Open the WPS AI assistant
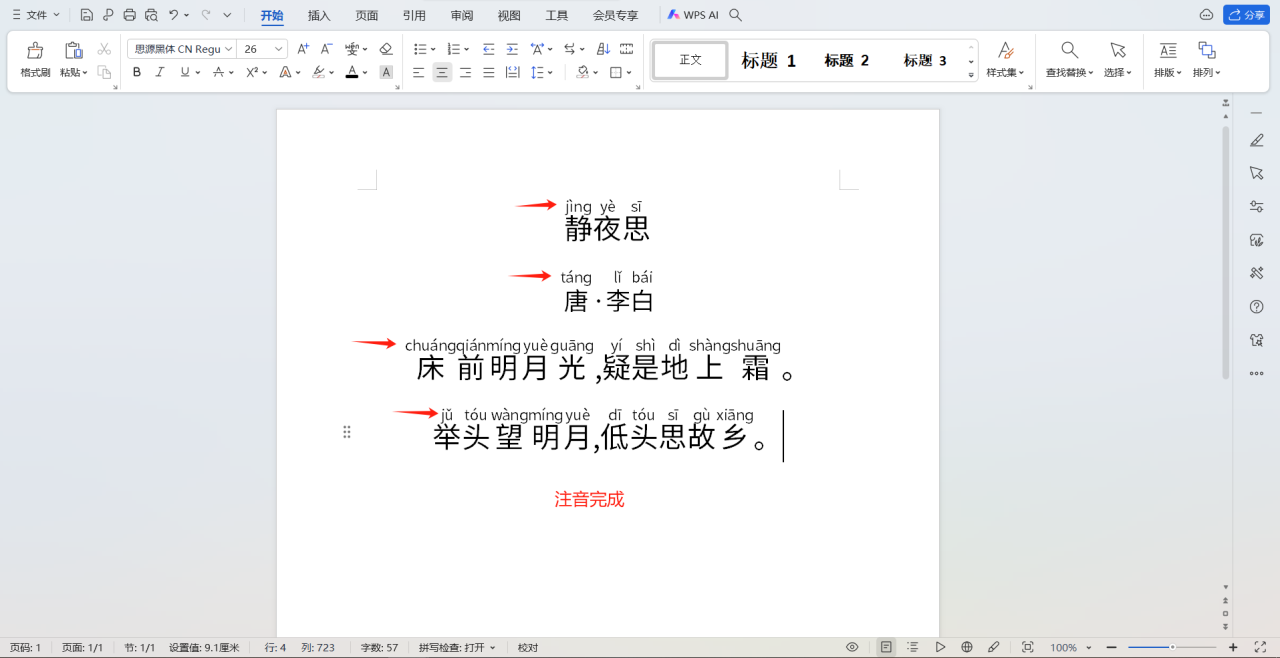The width and height of the screenshot is (1280, 658). 693,15
